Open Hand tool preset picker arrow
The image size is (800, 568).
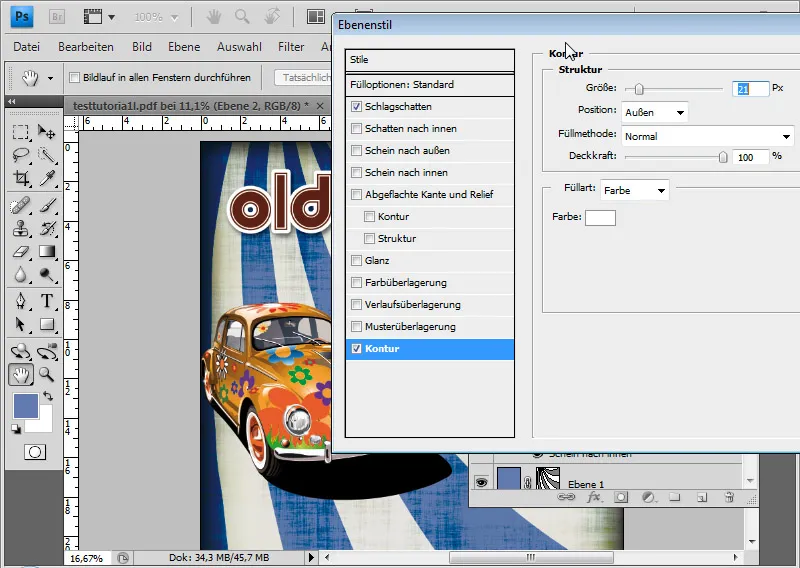point(50,78)
